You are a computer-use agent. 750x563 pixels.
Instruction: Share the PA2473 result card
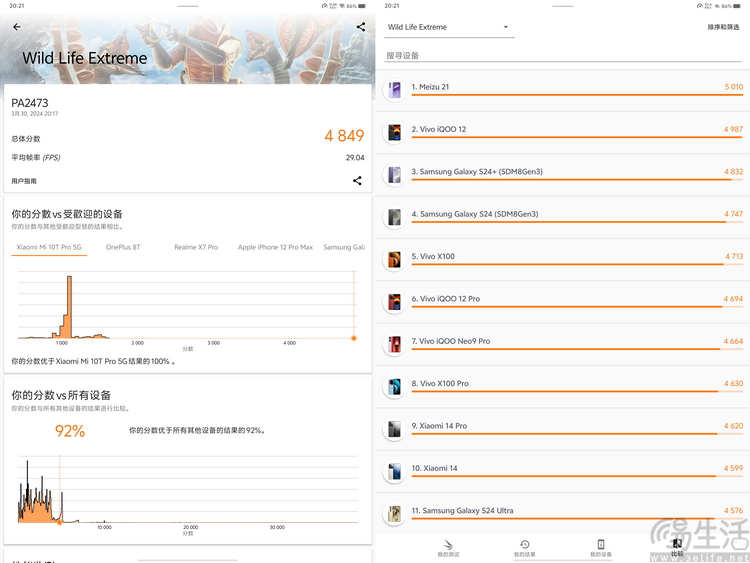click(357, 180)
